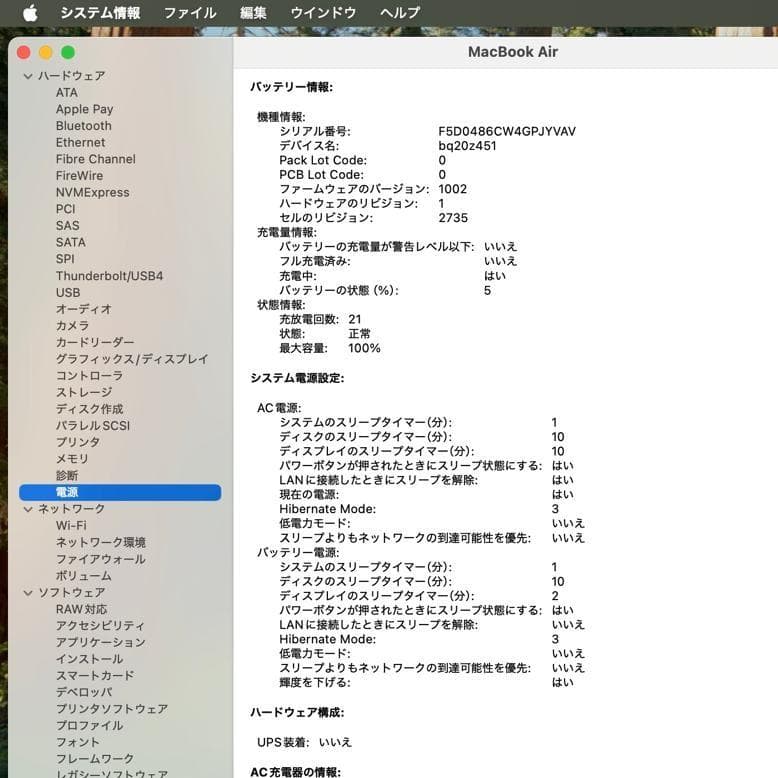Viewport: 778px width, 778px height.
Task: Select ボリューム in the sidebar
Action: click(84, 576)
